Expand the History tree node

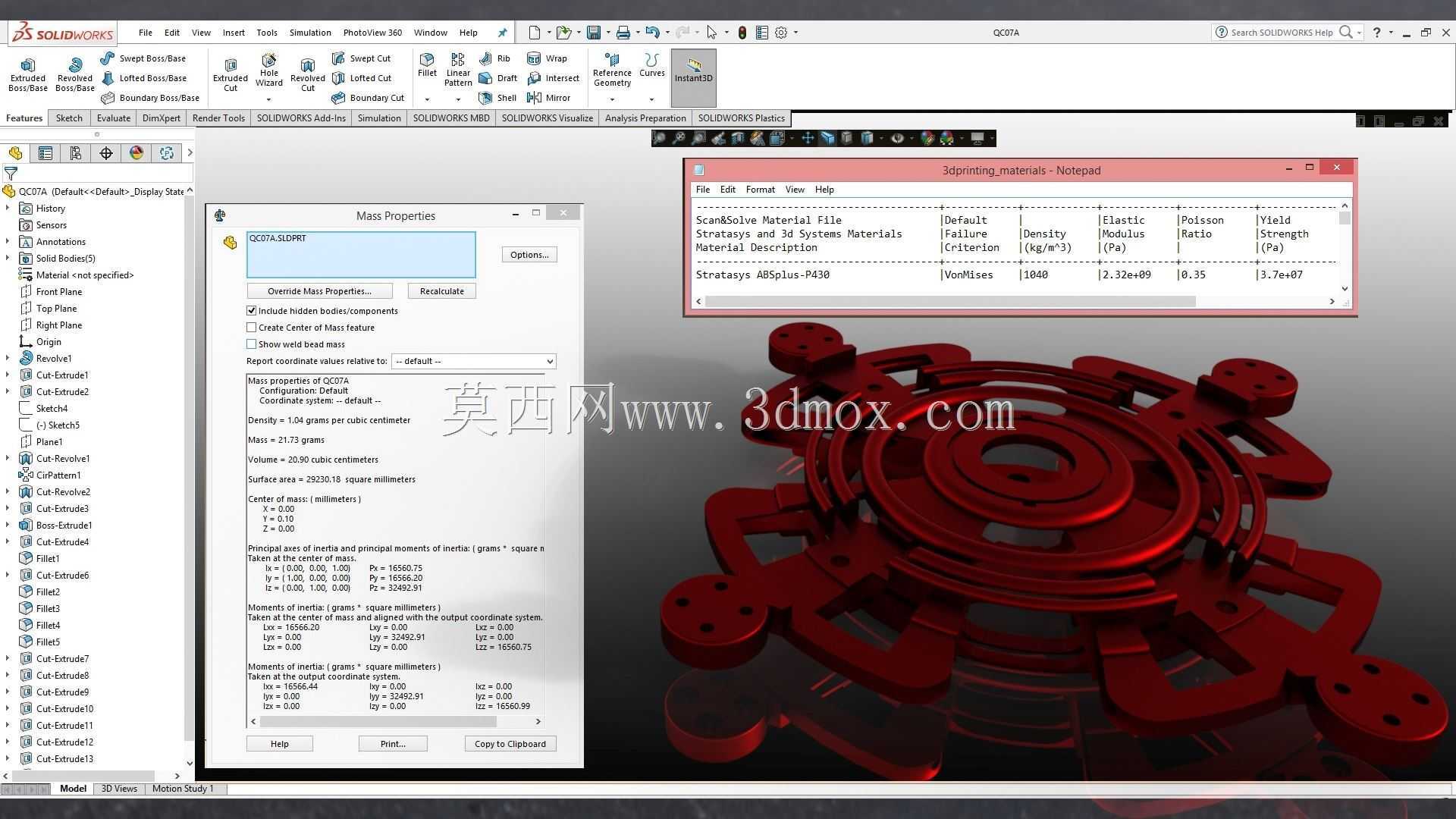[8, 209]
